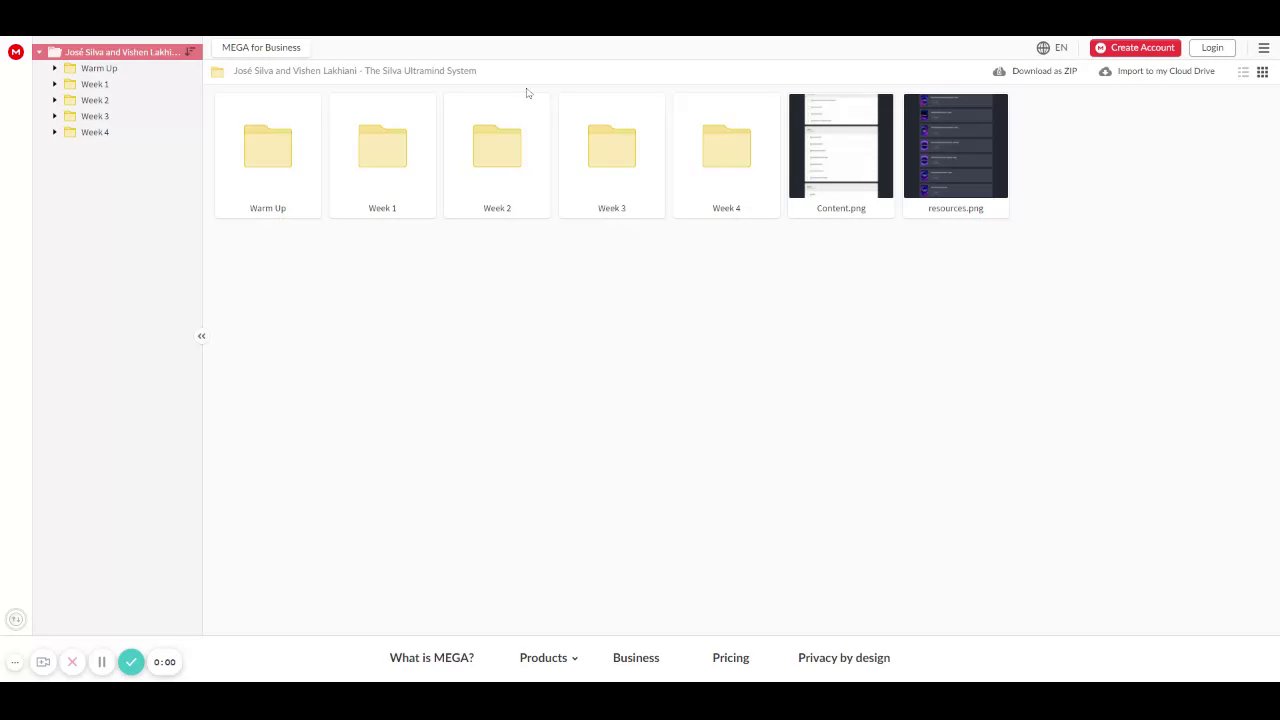1280x720 pixels.
Task: Collapse the sidebar with double-chevron handle
Action: (x=201, y=336)
